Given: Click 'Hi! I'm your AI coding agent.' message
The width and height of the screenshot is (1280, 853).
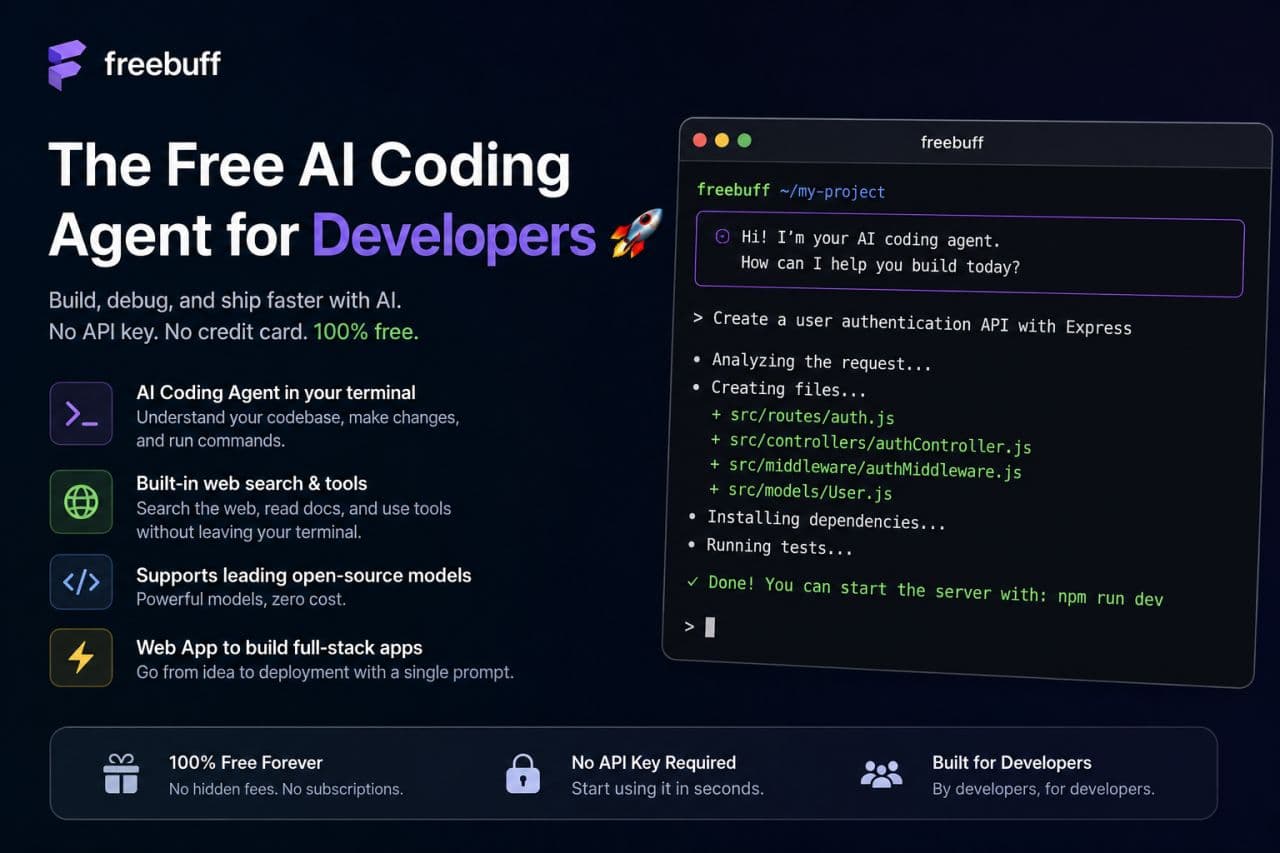Looking at the screenshot, I should [x=870, y=239].
